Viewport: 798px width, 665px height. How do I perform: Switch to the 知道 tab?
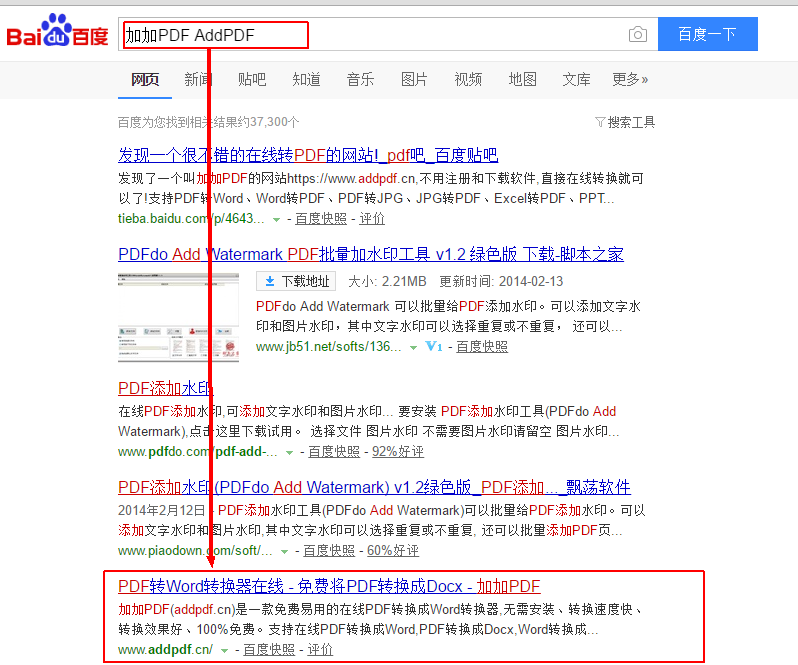[306, 79]
